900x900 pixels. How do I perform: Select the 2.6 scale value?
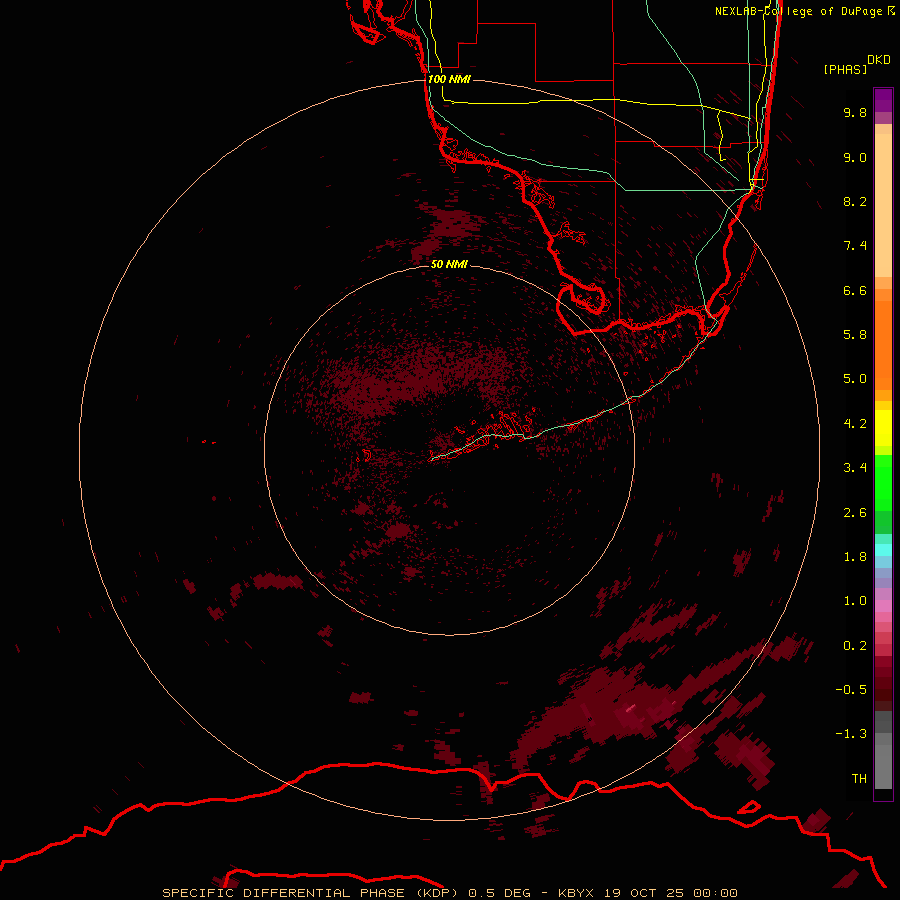pos(855,513)
